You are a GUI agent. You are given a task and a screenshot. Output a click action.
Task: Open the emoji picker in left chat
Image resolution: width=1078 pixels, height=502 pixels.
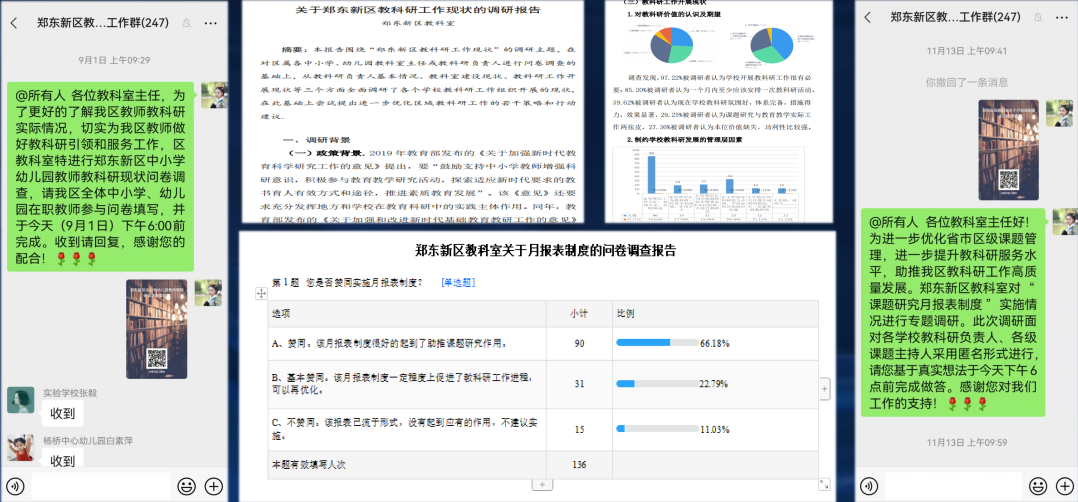pos(186,486)
